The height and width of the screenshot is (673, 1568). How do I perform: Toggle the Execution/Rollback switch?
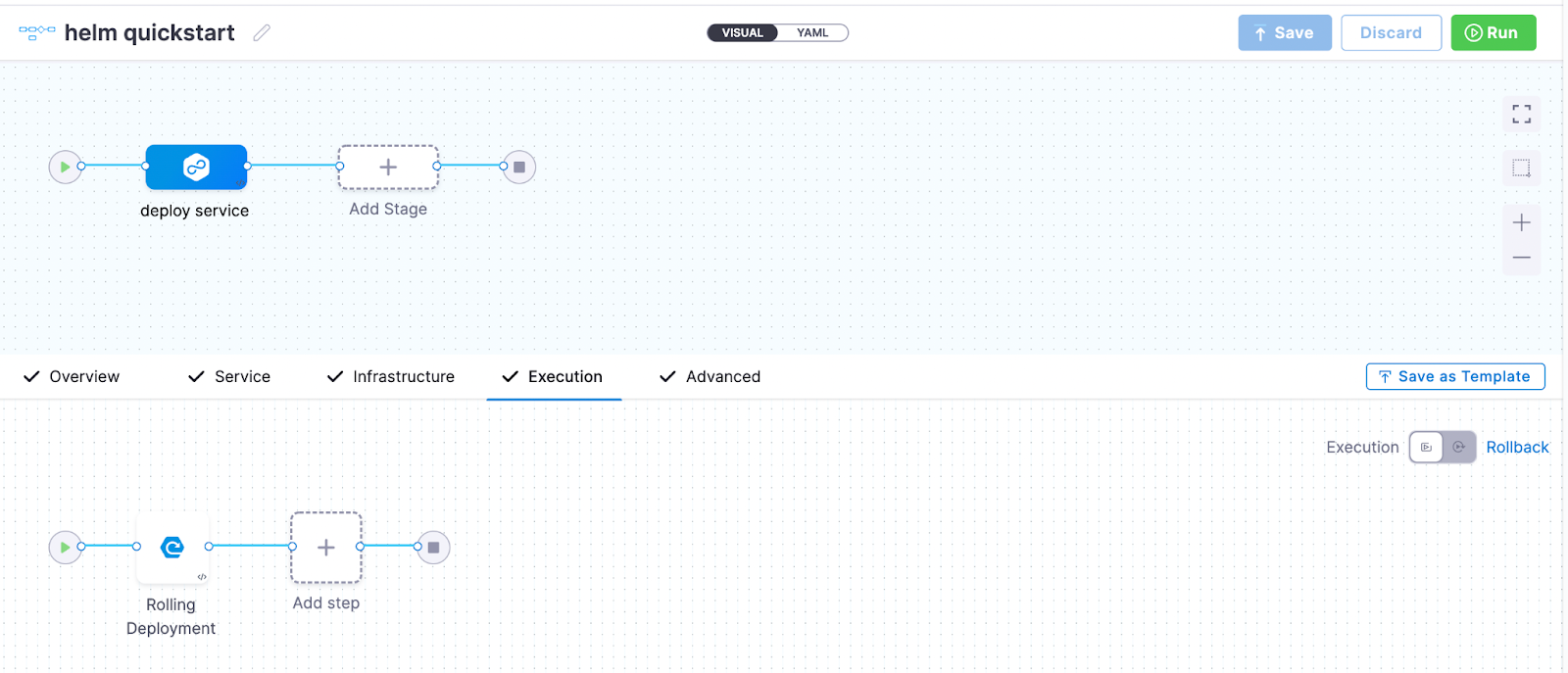click(x=1442, y=448)
